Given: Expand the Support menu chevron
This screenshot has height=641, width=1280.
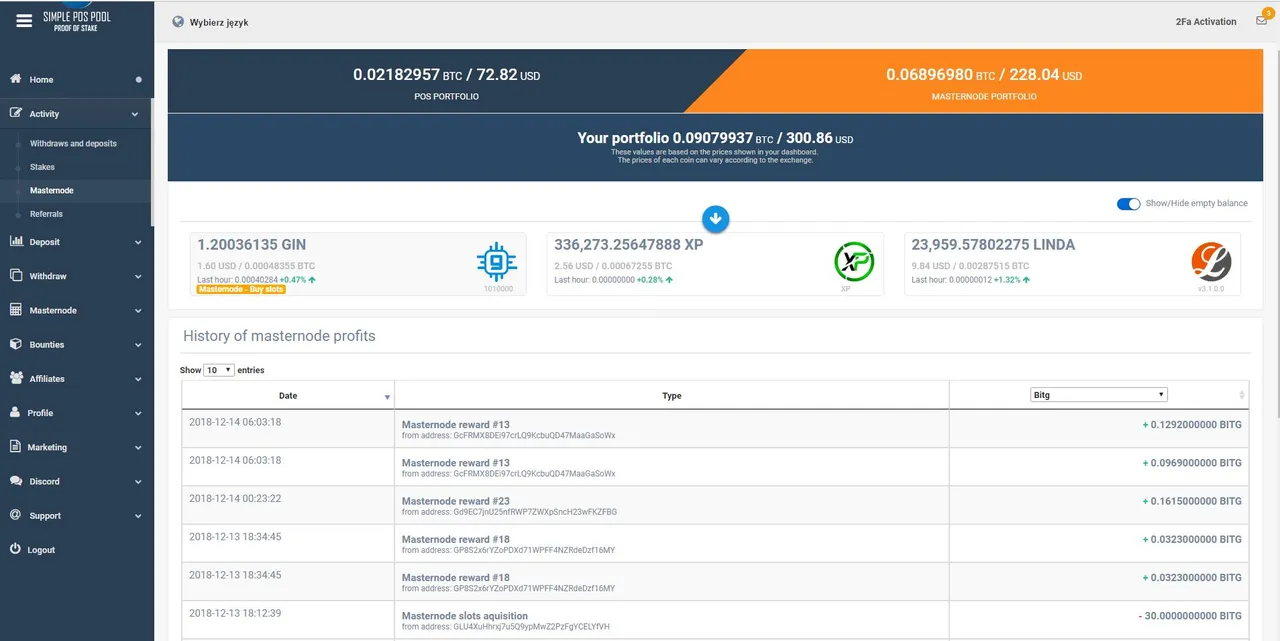Looking at the screenshot, I should 137,516.
